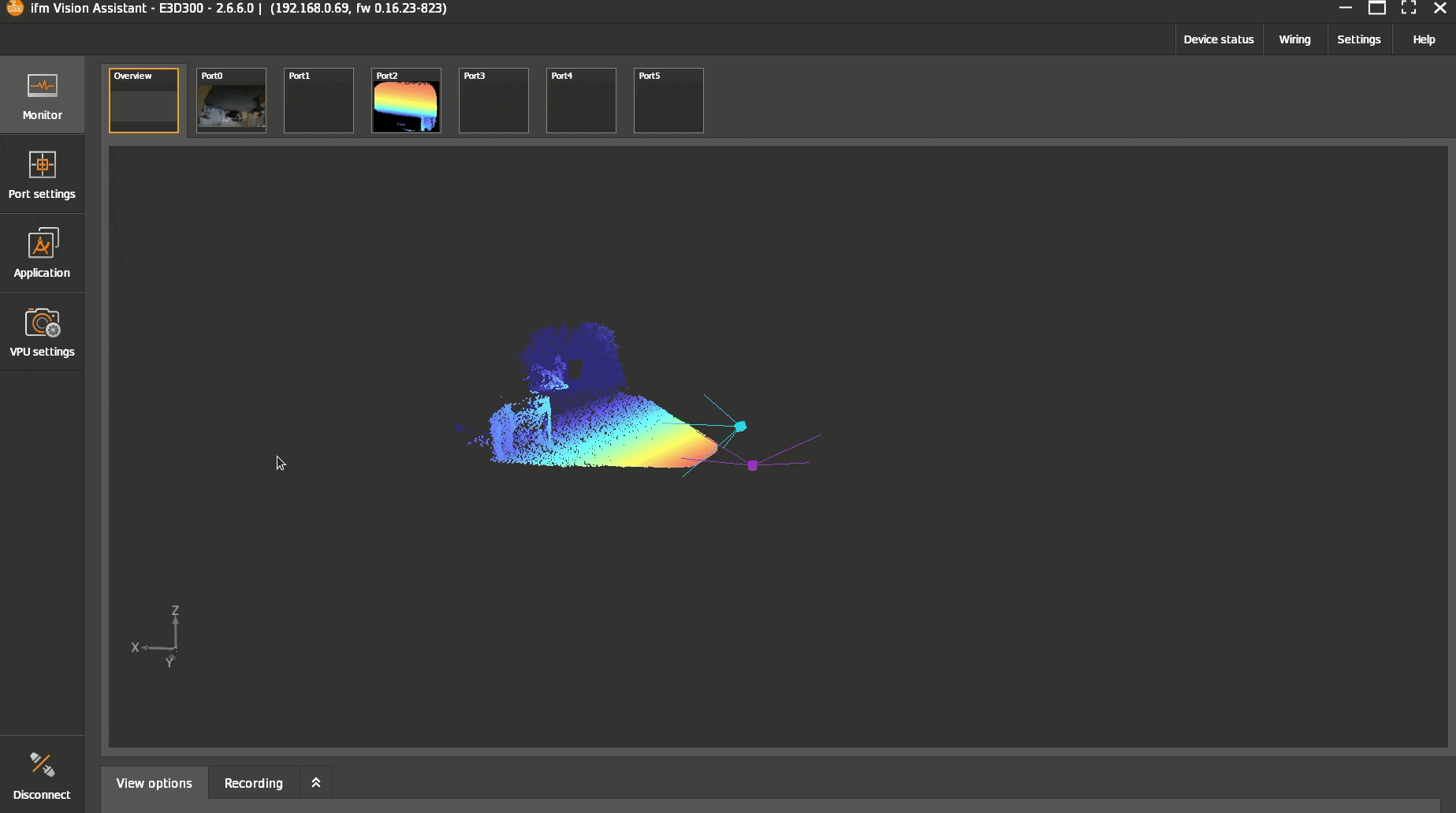Open Port settings in sidebar
The width and height of the screenshot is (1456, 813).
(x=42, y=165)
